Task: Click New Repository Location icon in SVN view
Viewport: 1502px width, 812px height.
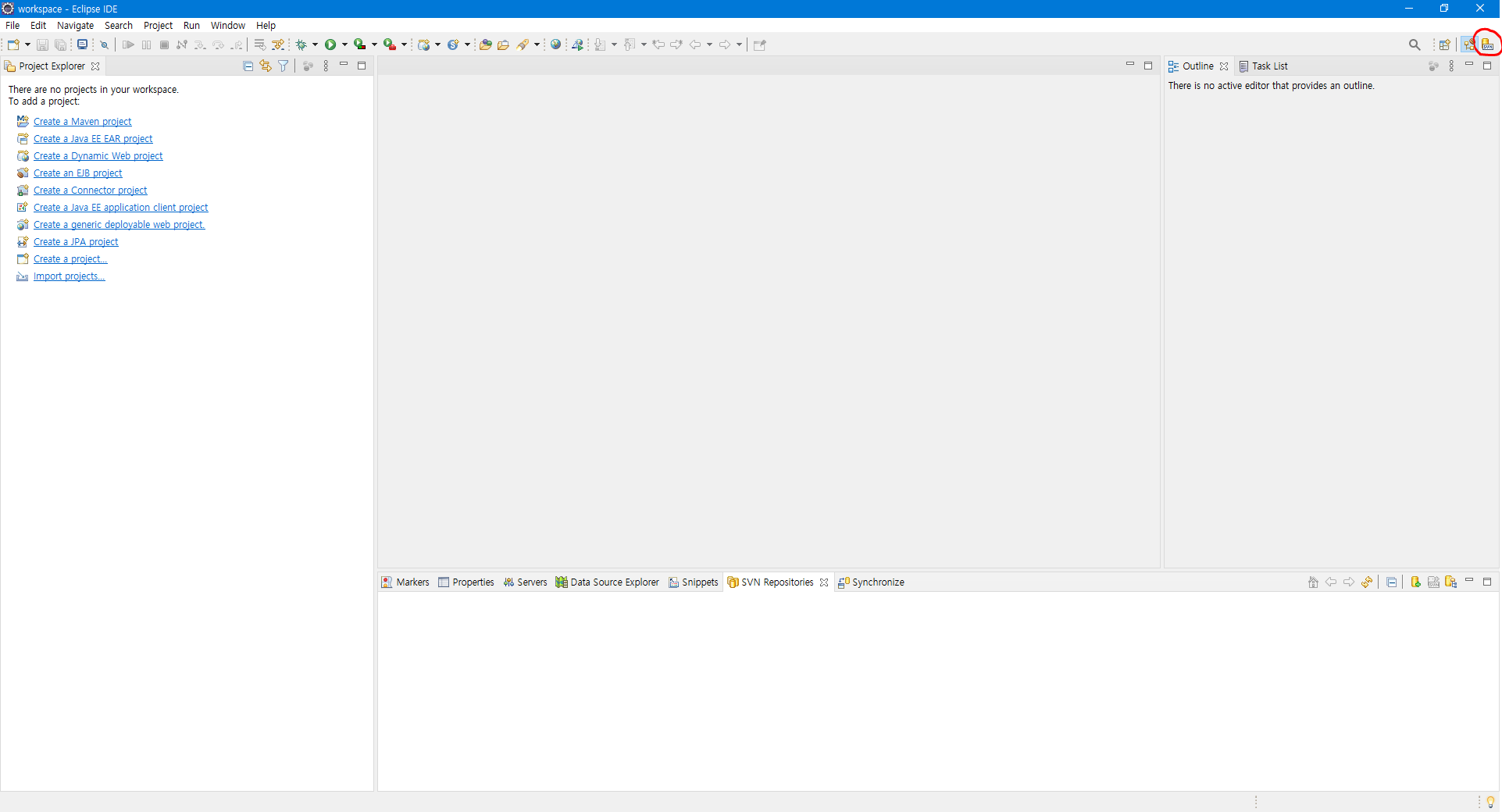Action: [x=1415, y=582]
